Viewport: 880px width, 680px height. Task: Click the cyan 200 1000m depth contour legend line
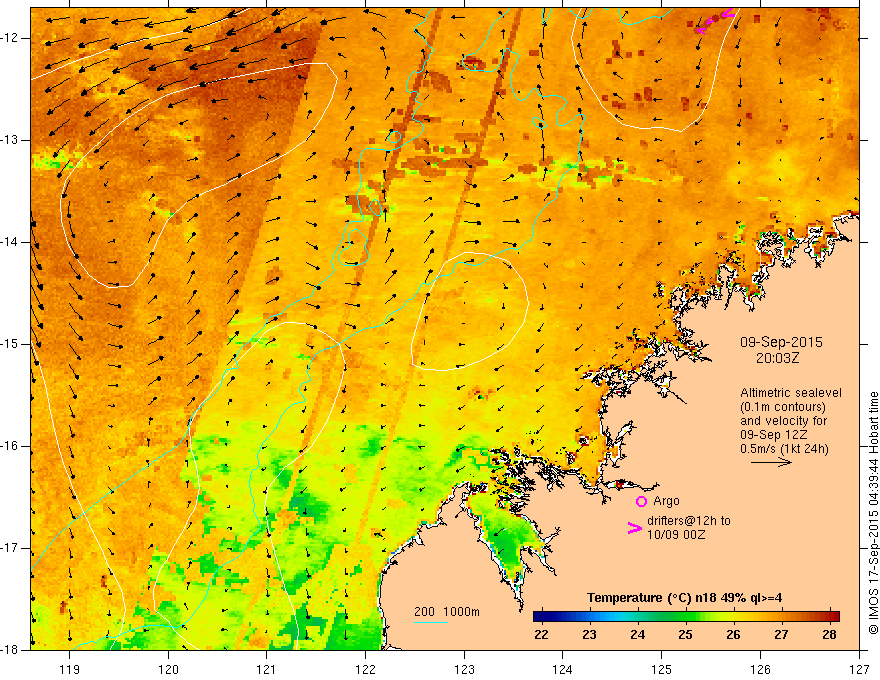click(430, 622)
